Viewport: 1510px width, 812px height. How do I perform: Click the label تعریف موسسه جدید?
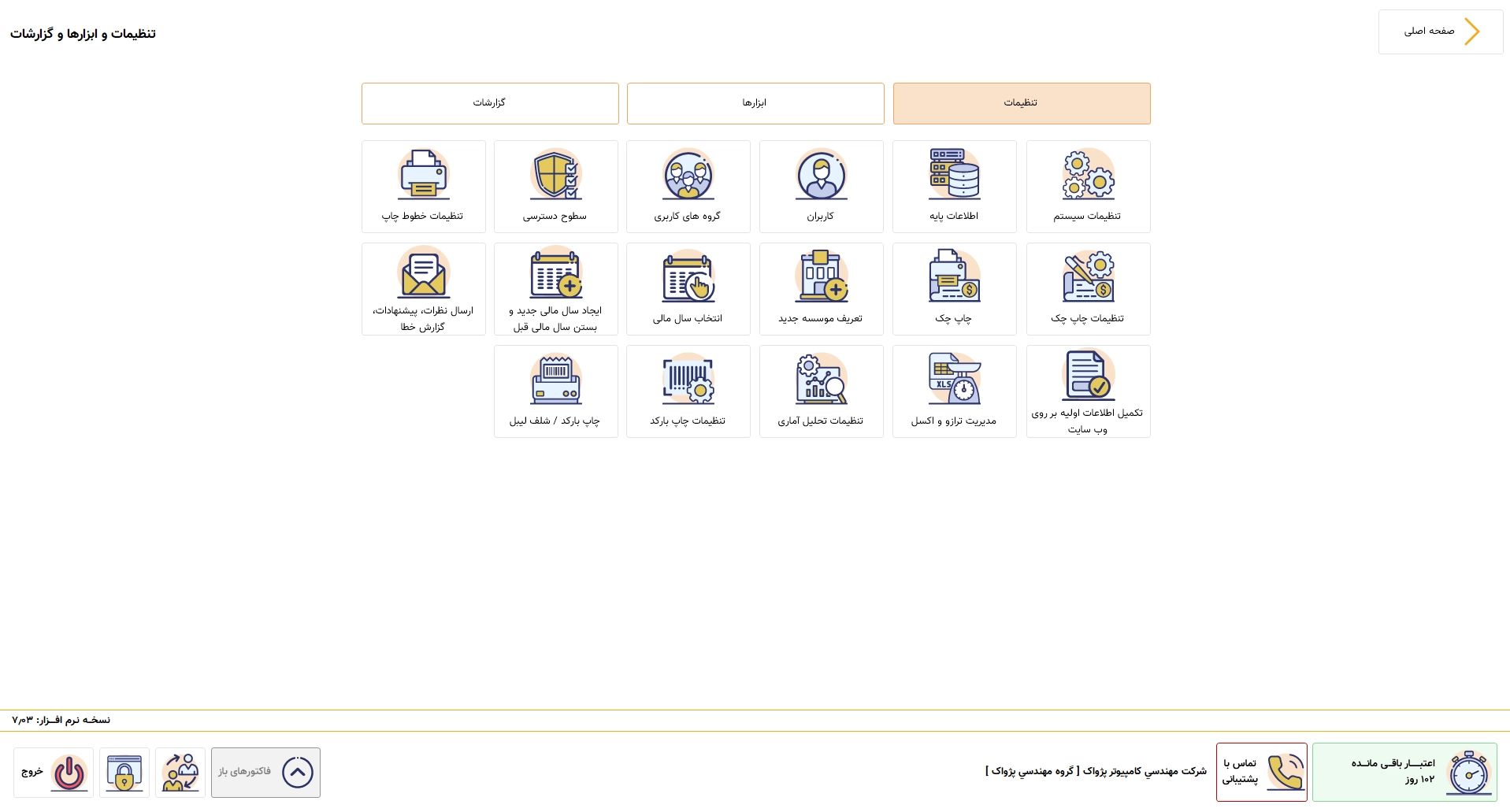[x=820, y=319]
